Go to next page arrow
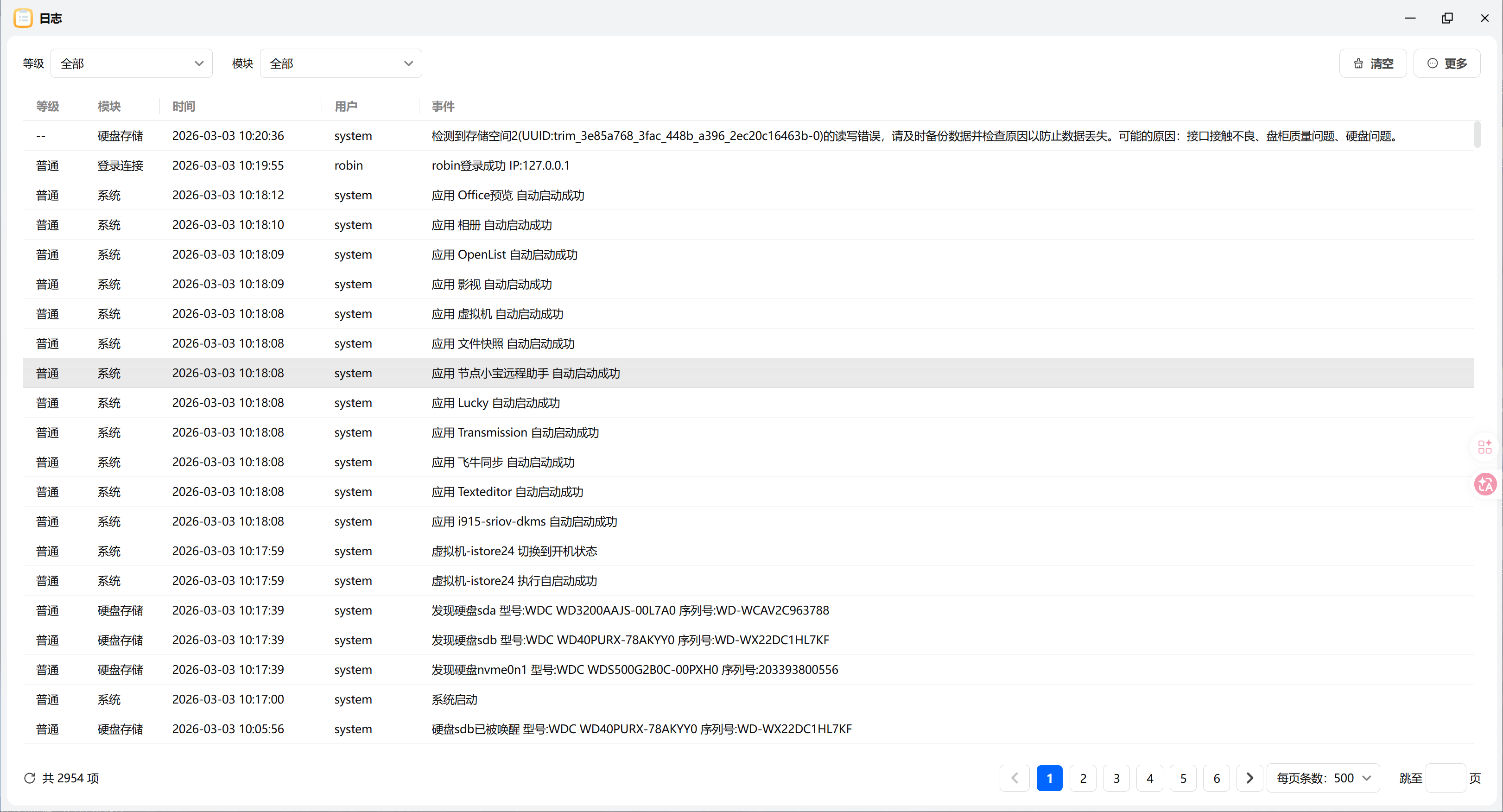1503x812 pixels. (x=1249, y=778)
